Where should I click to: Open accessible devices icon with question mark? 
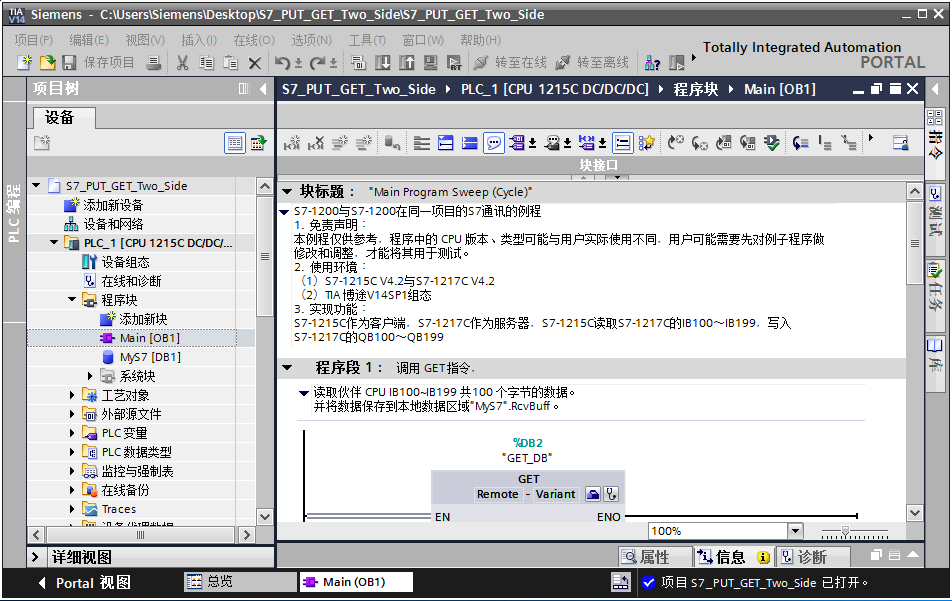tap(652, 62)
